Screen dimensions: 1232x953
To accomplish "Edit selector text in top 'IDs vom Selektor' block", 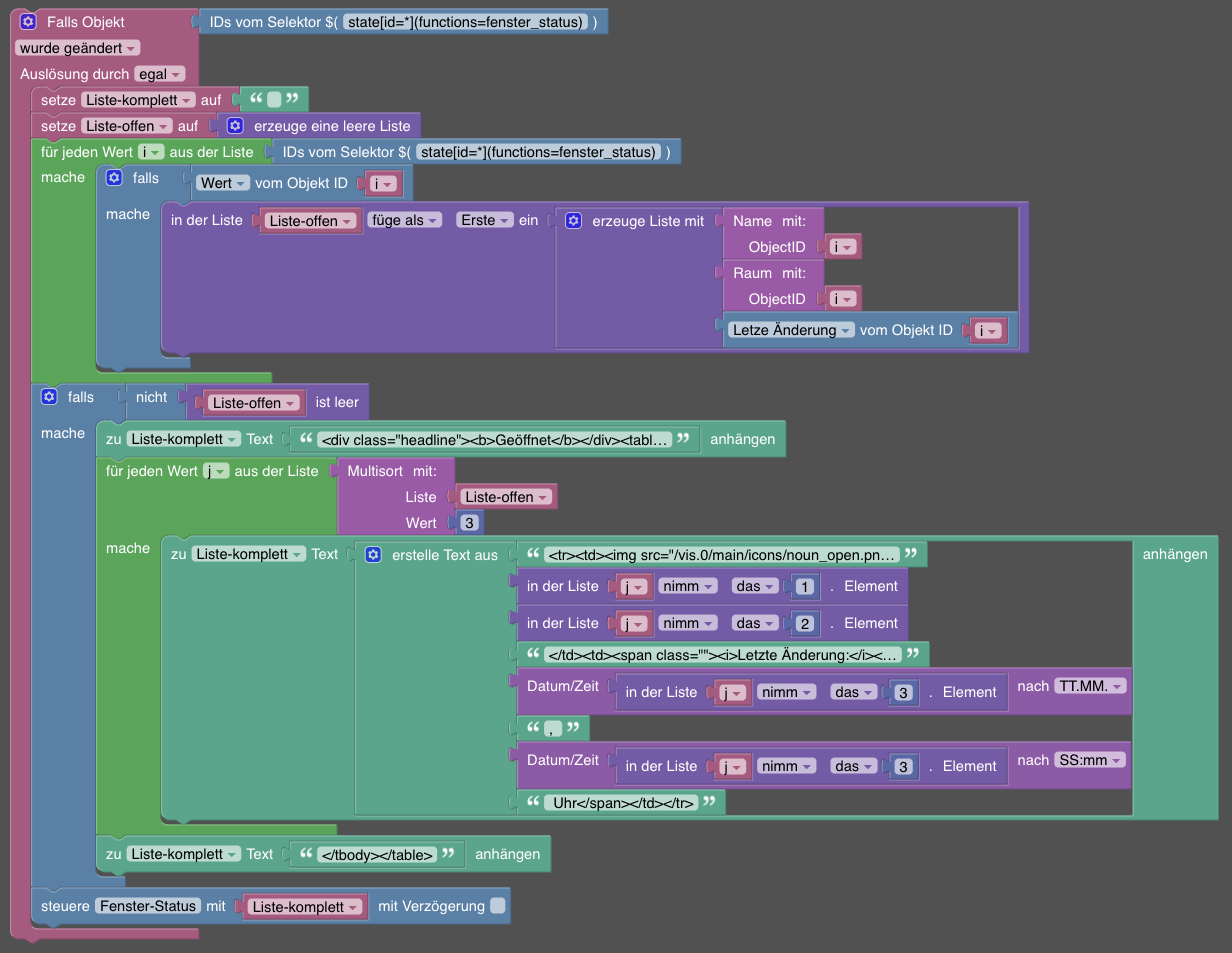I will click(464, 22).
